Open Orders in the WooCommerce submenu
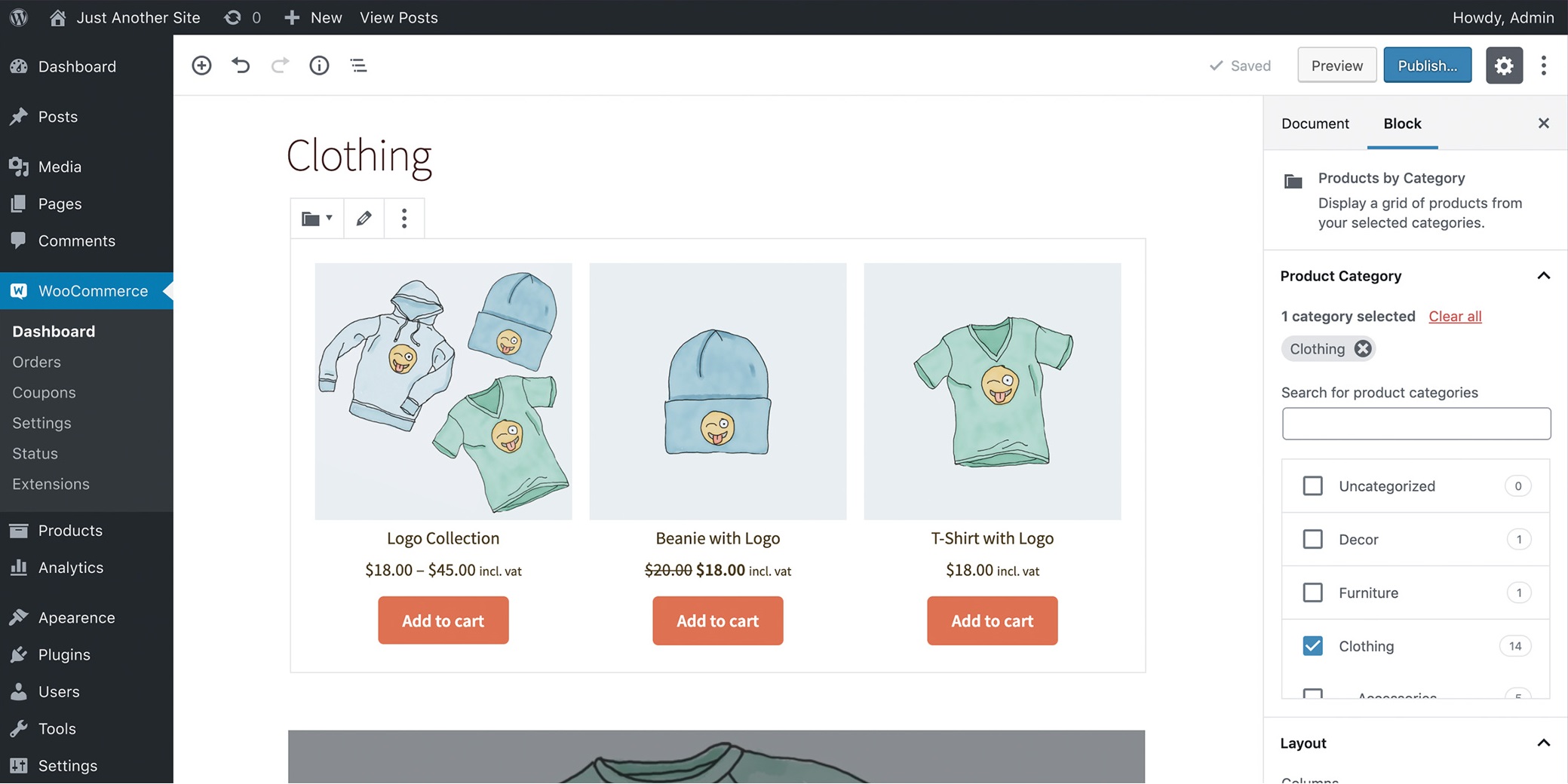Image resolution: width=1568 pixels, height=784 pixels. [x=36, y=362]
